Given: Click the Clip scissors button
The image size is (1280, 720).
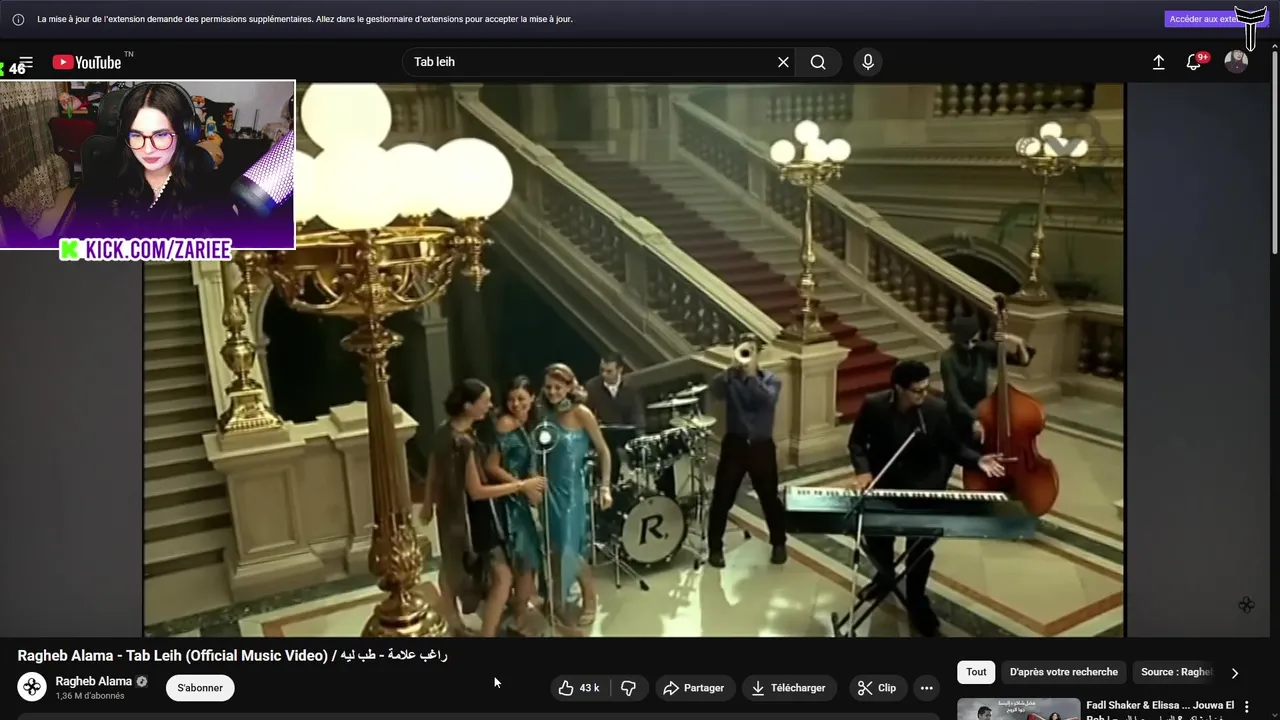Looking at the screenshot, I should (x=877, y=688).
